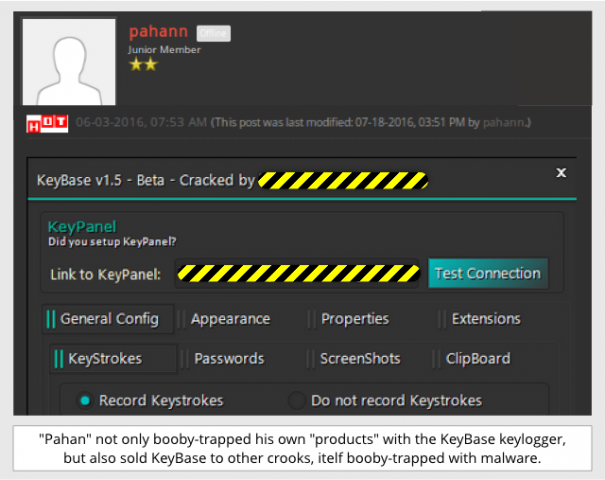
Task: Open the KeyStrokes sub-tab
Action: coord(104,358)
